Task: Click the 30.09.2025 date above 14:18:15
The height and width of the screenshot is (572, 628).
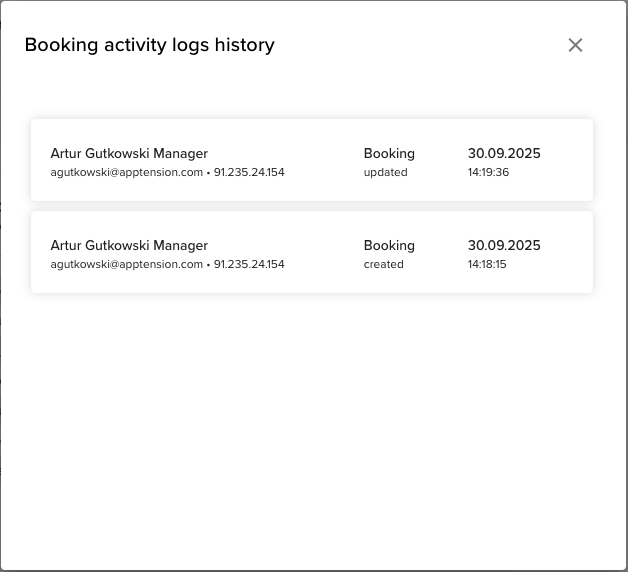Action: [504, 245]
